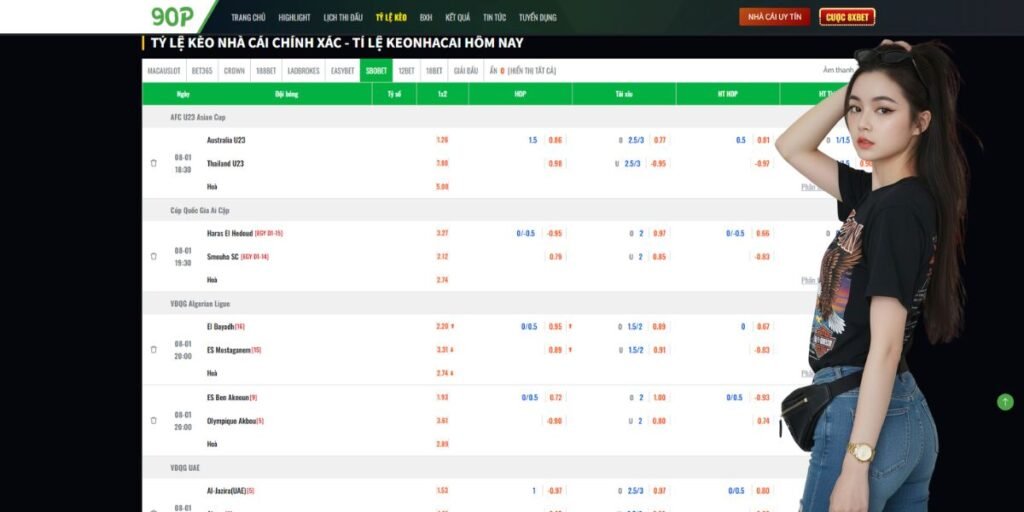Open the Giải Đấu league filter
1024x512 pixels.
[465, 71]
